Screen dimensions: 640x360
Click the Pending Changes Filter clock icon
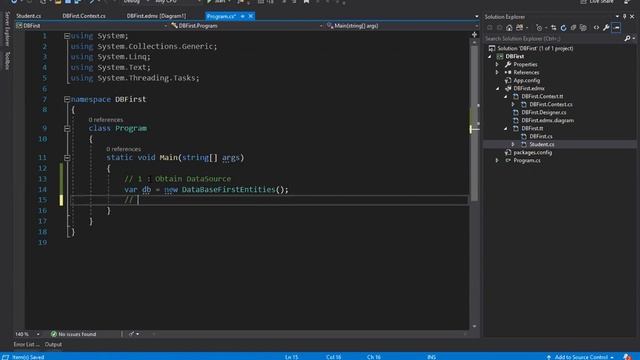pyautogui.click(x=539, y=28)
